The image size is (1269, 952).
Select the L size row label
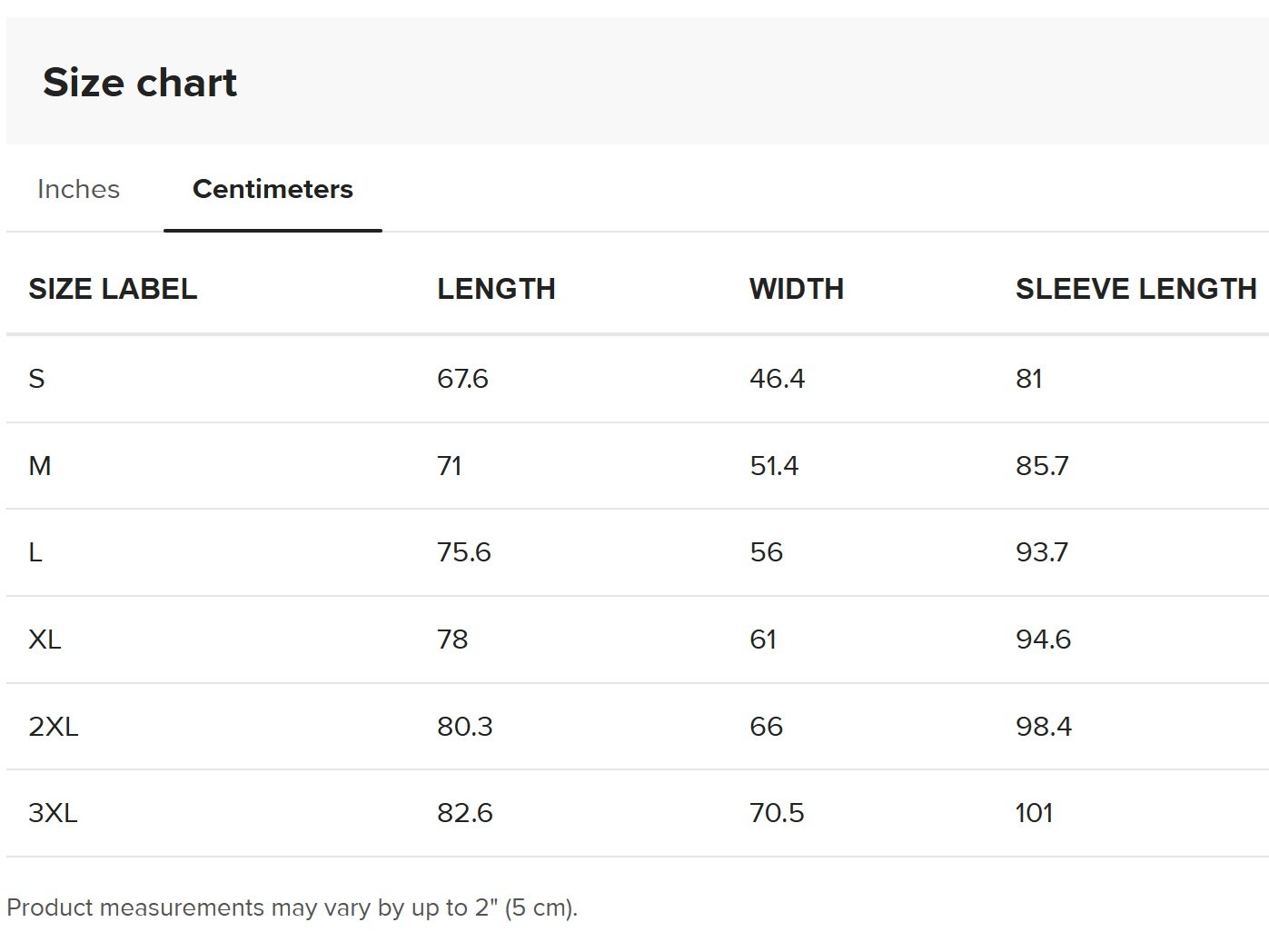(x=35, y=552)
